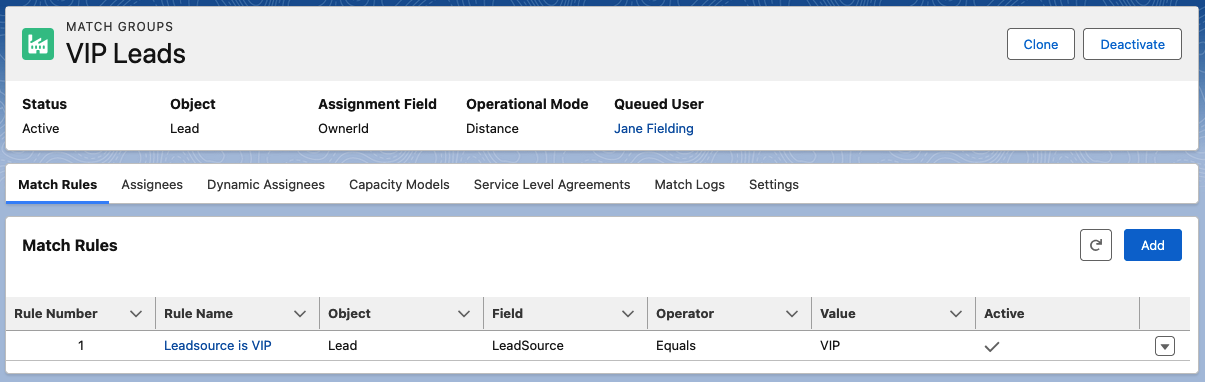Open Field column menu chevron

coord(628,314)
